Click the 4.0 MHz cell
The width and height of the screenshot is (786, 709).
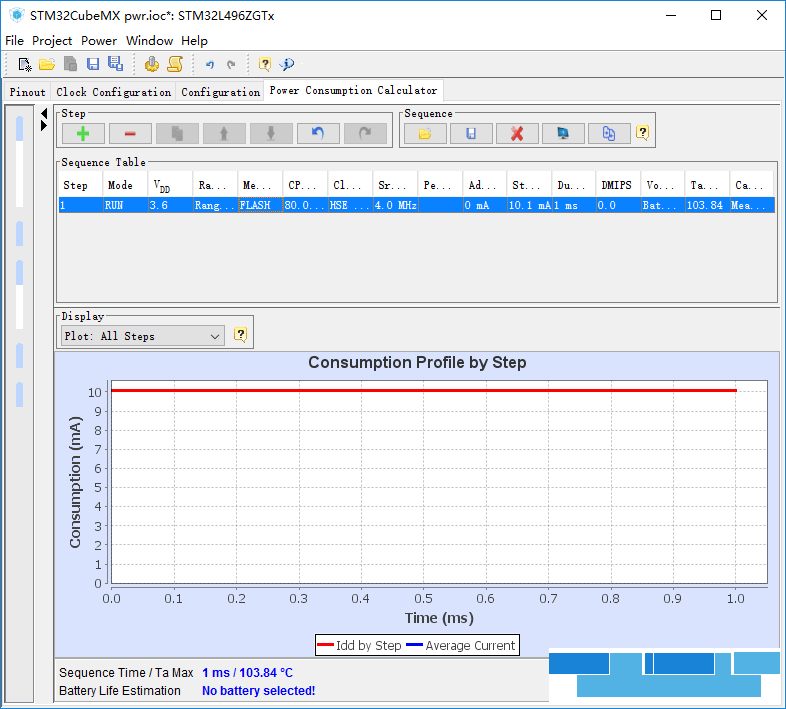point(396,205)
